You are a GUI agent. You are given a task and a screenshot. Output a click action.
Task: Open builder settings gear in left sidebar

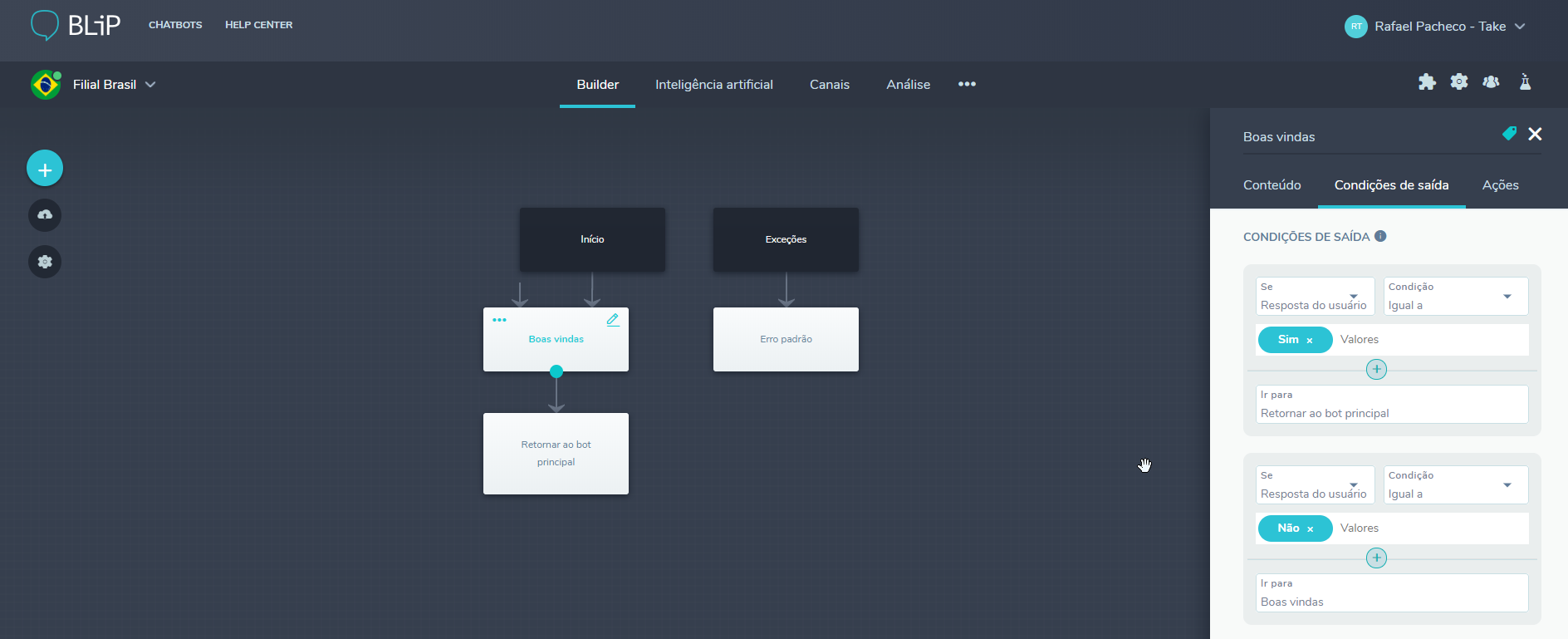point(45,262)
